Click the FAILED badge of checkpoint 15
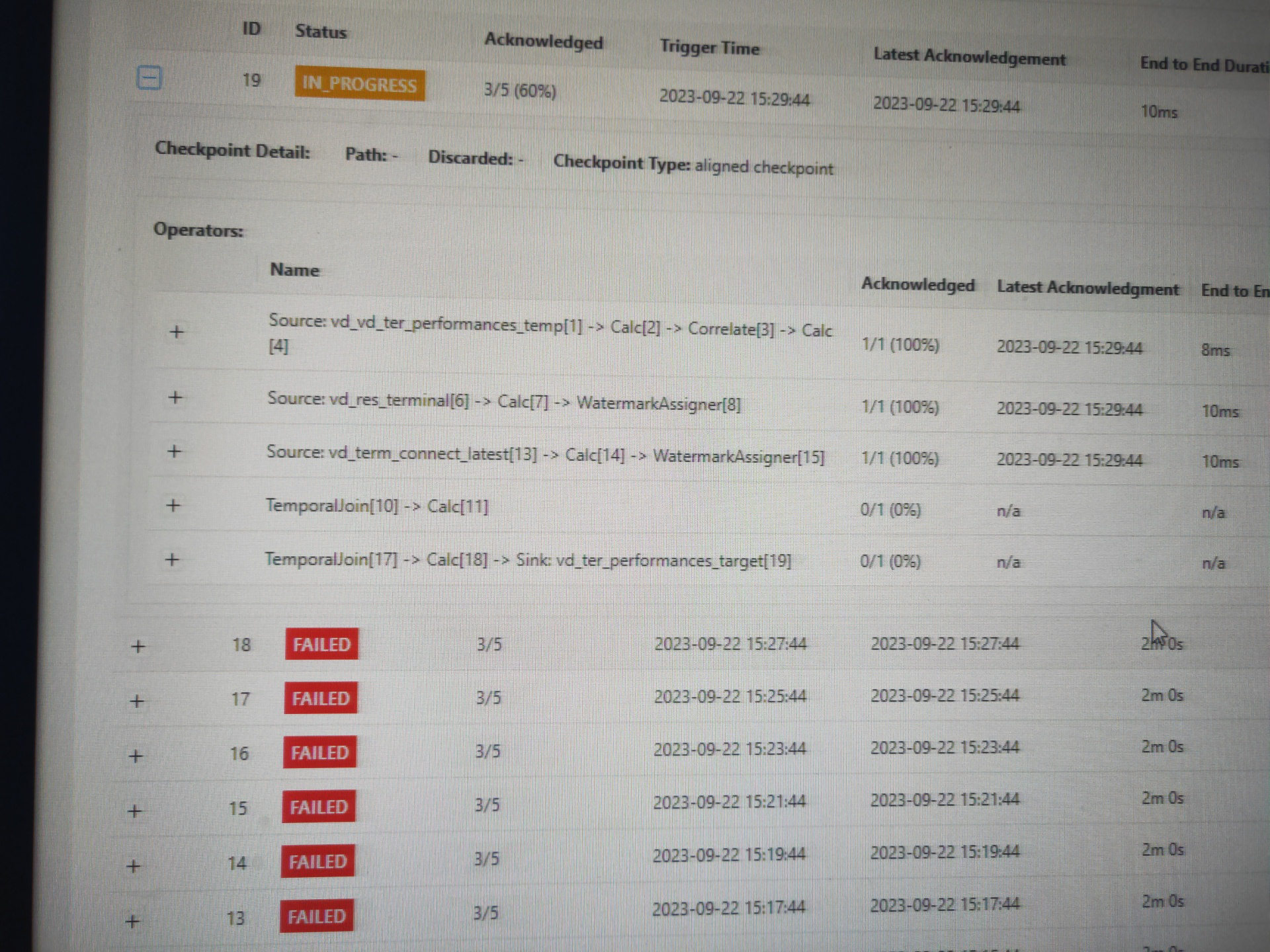Viewport: 1270px width, 952px height. [x=318, y=807]
